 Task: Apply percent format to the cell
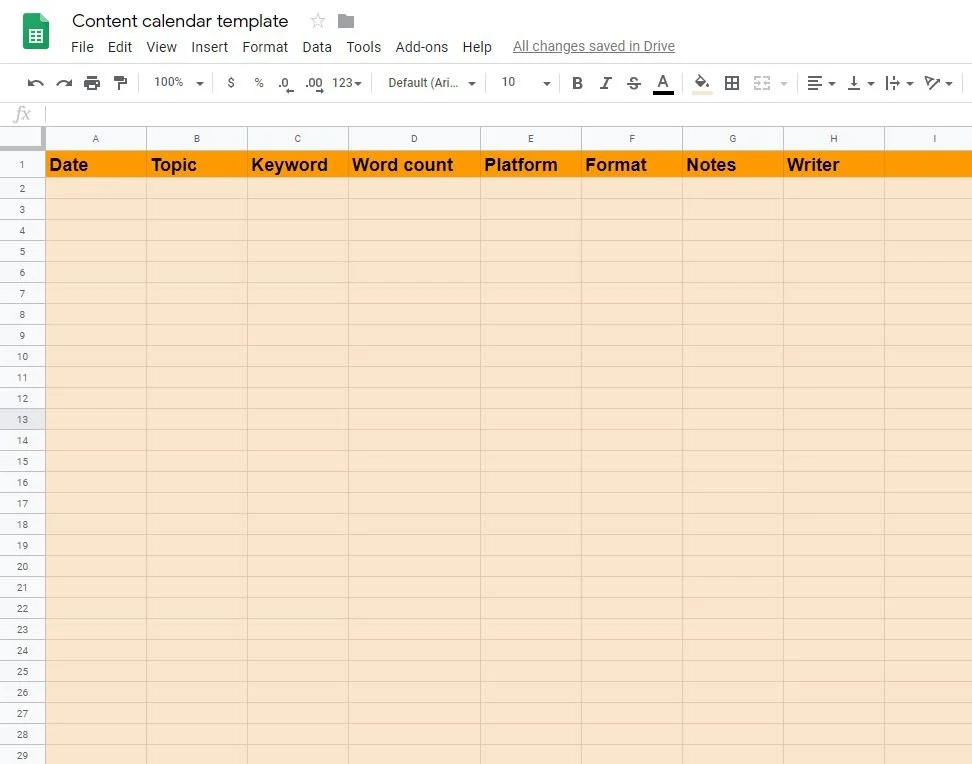[x=259, y=83]
